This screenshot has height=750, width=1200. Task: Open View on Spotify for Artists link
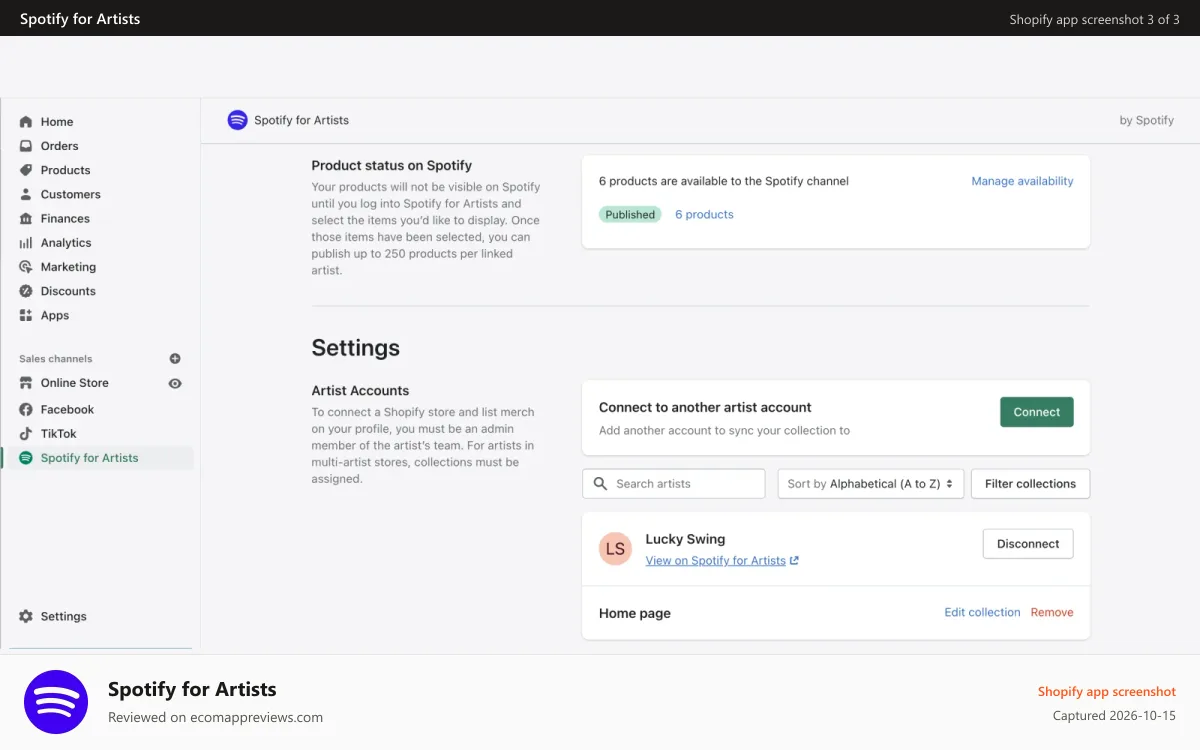pos(715,561)
